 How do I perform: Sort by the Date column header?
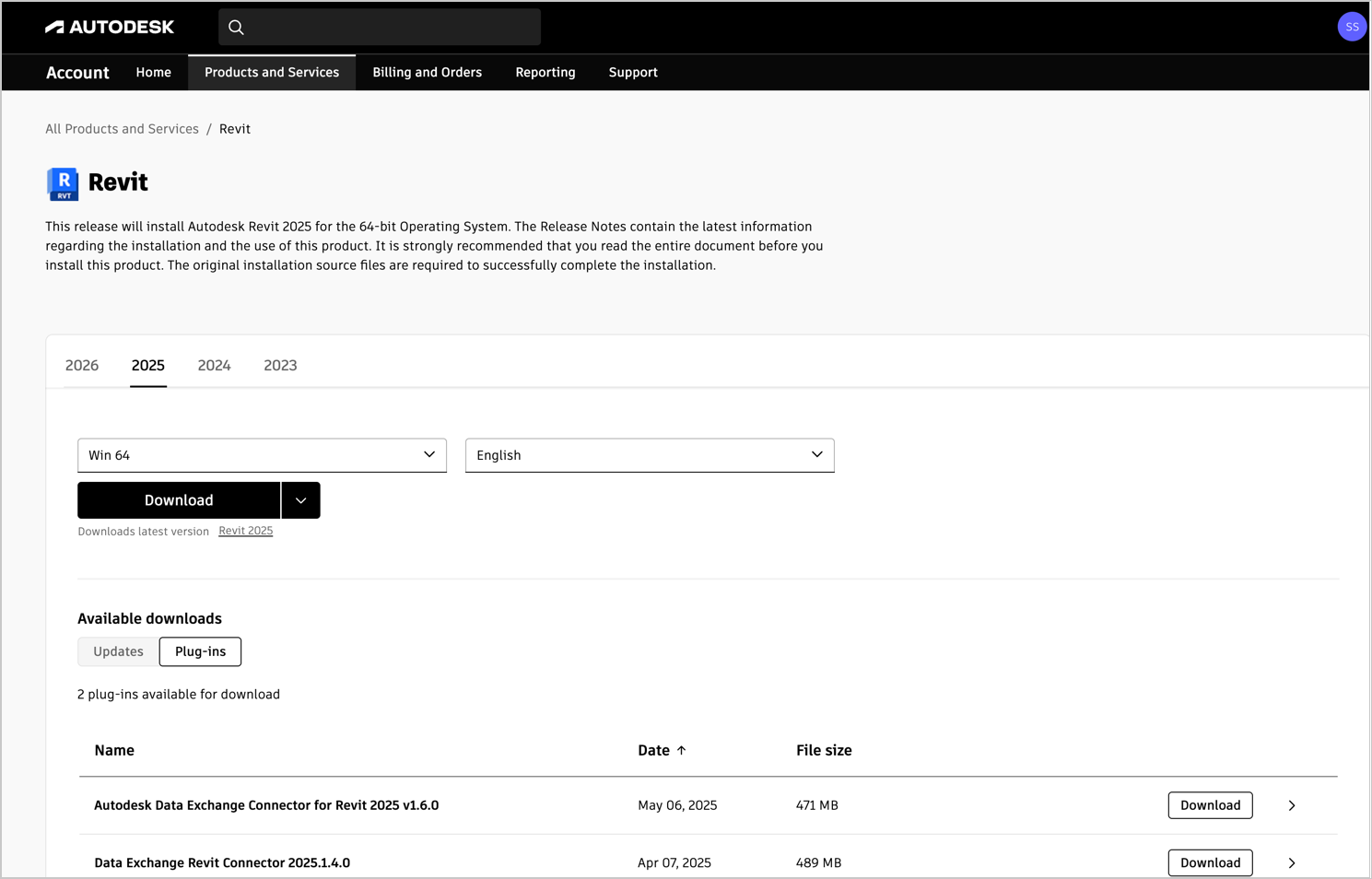coord(654,751)
